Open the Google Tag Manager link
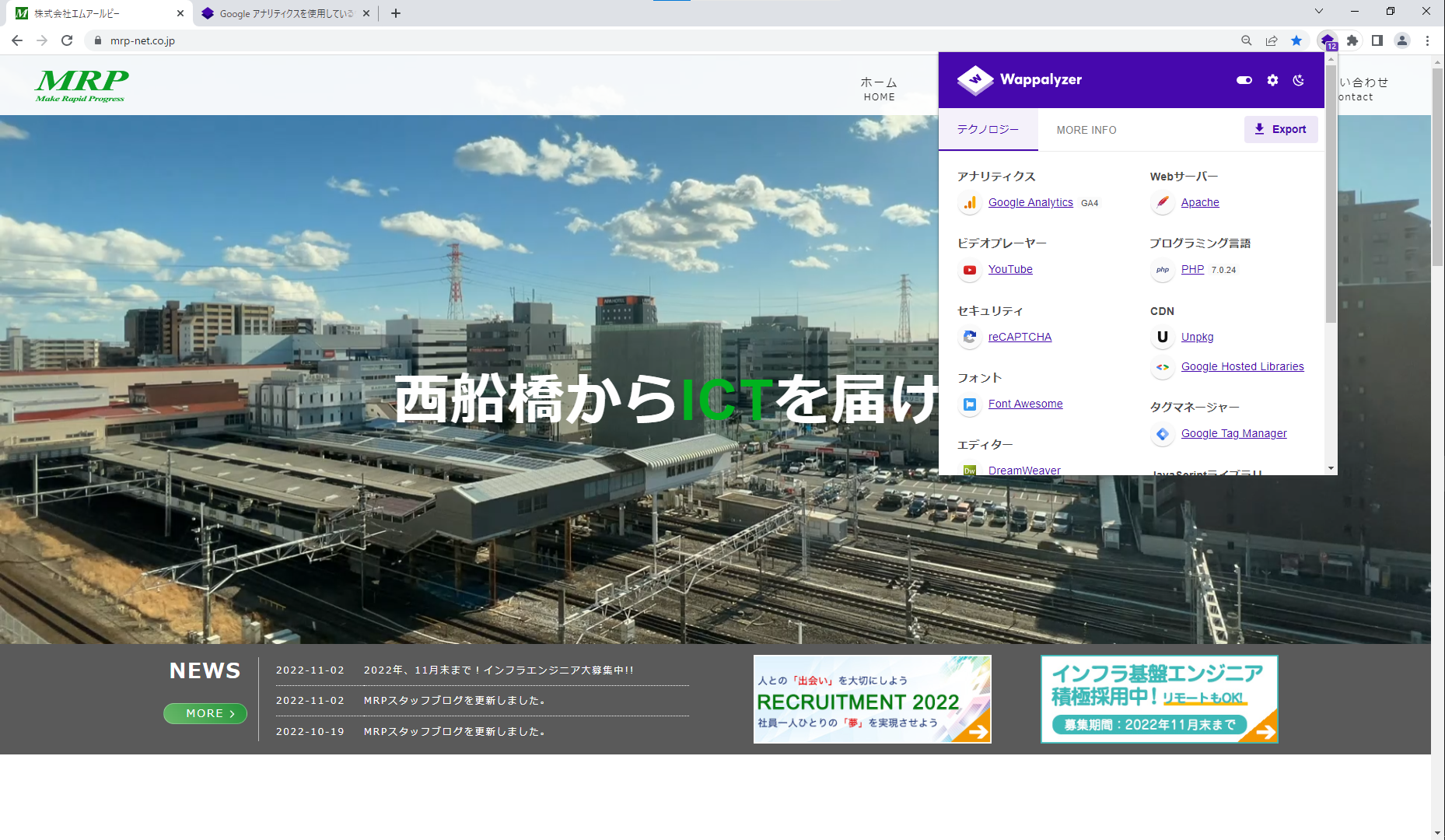 point(1233,433)
